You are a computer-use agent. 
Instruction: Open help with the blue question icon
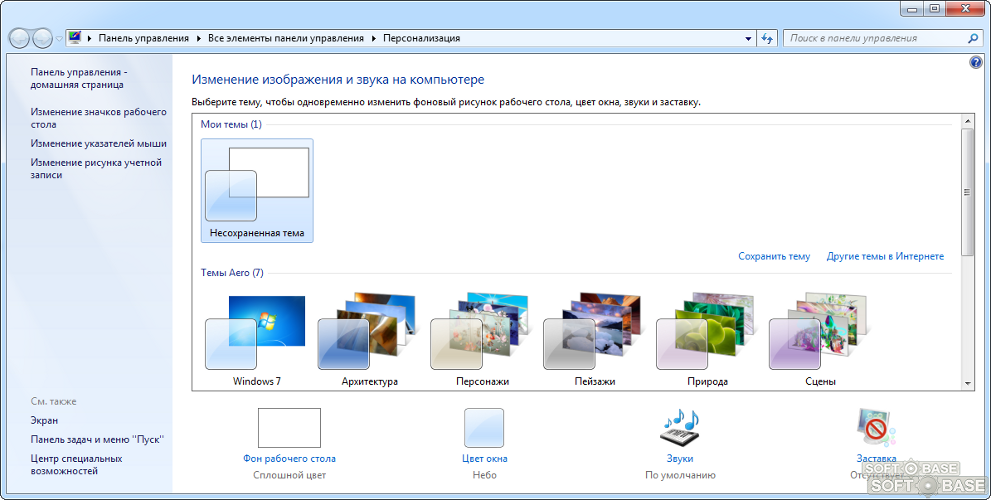click(x=975, y=62)
